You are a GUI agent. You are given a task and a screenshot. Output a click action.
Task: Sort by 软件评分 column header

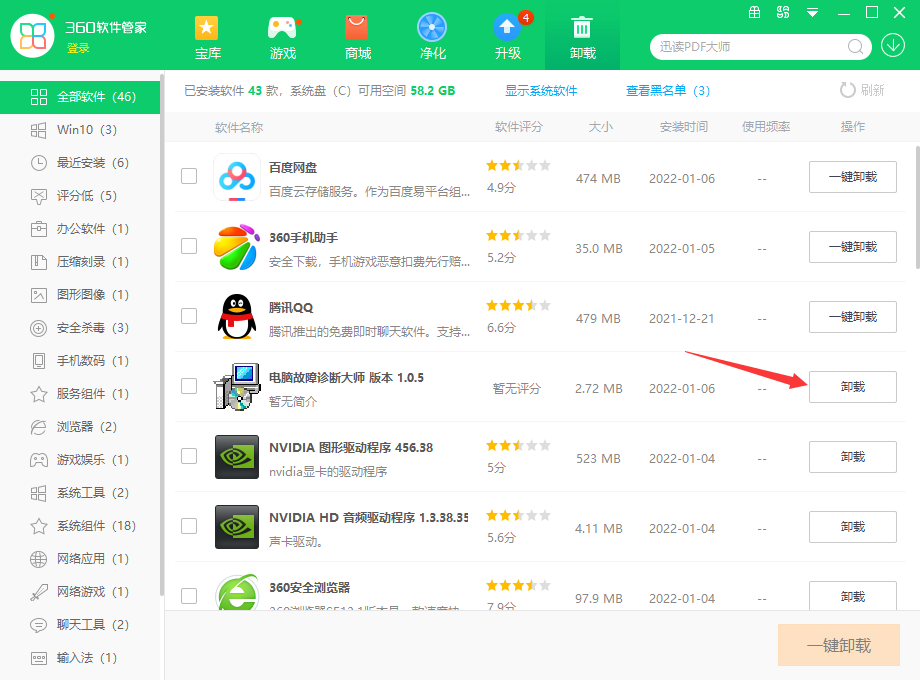point(519,127)
